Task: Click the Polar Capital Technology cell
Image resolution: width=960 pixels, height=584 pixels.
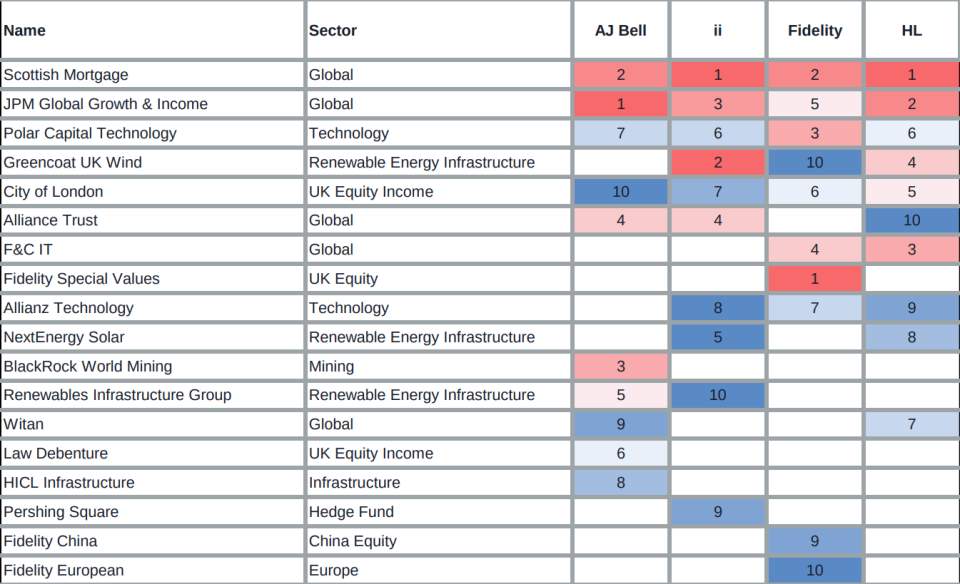Action: (x=90, y=133)
